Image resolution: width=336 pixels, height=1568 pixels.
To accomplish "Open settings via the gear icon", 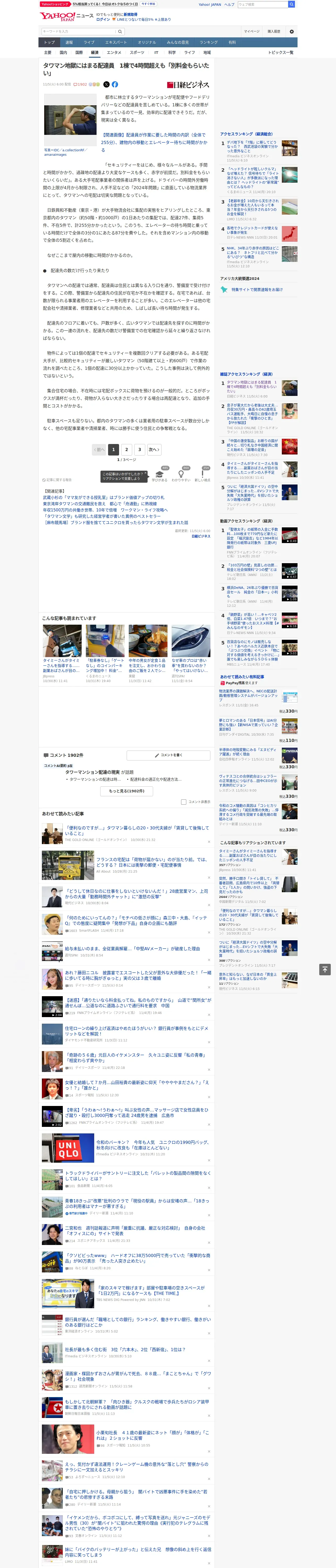I will point(292,32).
